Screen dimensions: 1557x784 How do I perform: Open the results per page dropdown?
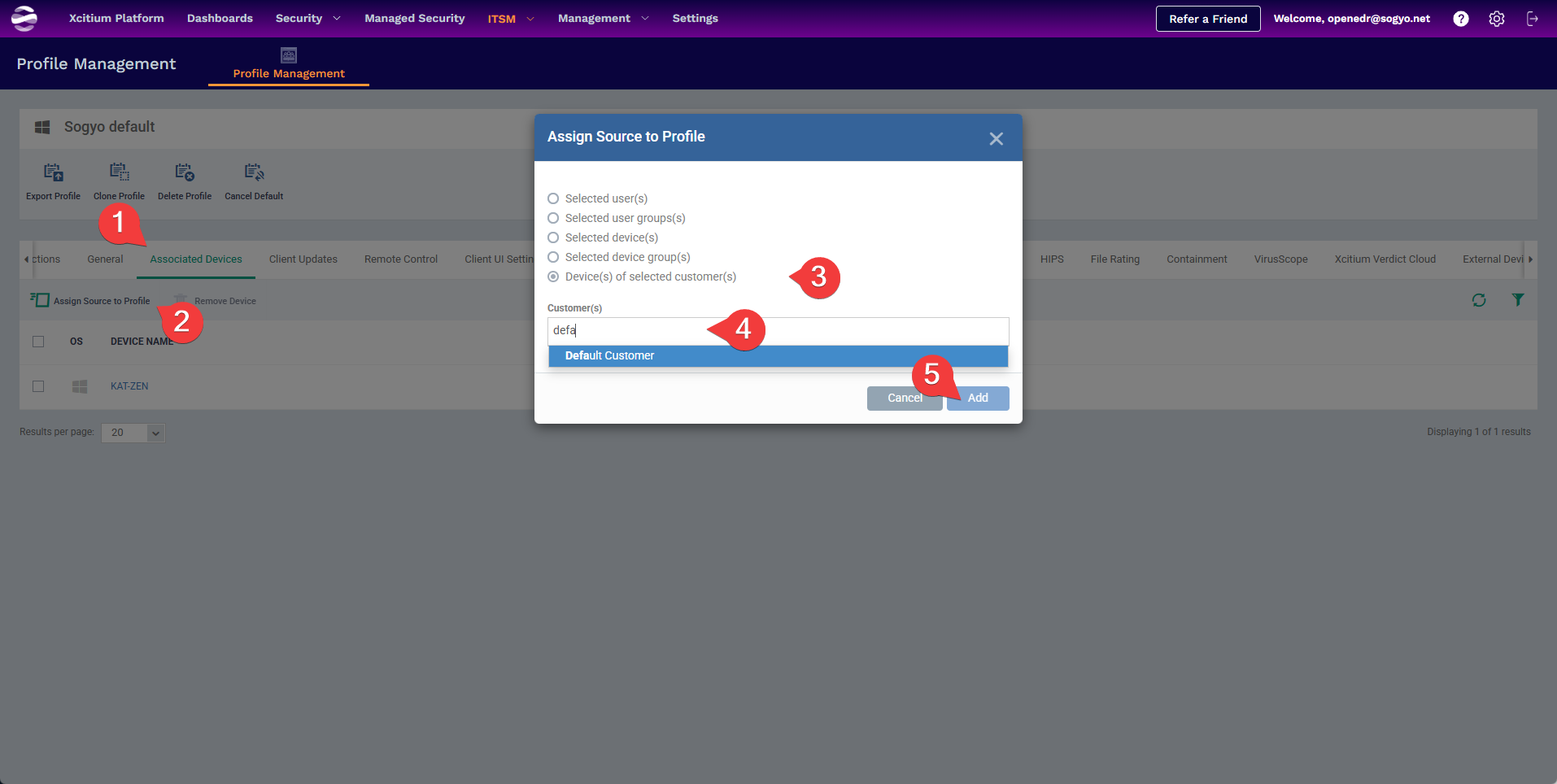[x=133, y=433]
